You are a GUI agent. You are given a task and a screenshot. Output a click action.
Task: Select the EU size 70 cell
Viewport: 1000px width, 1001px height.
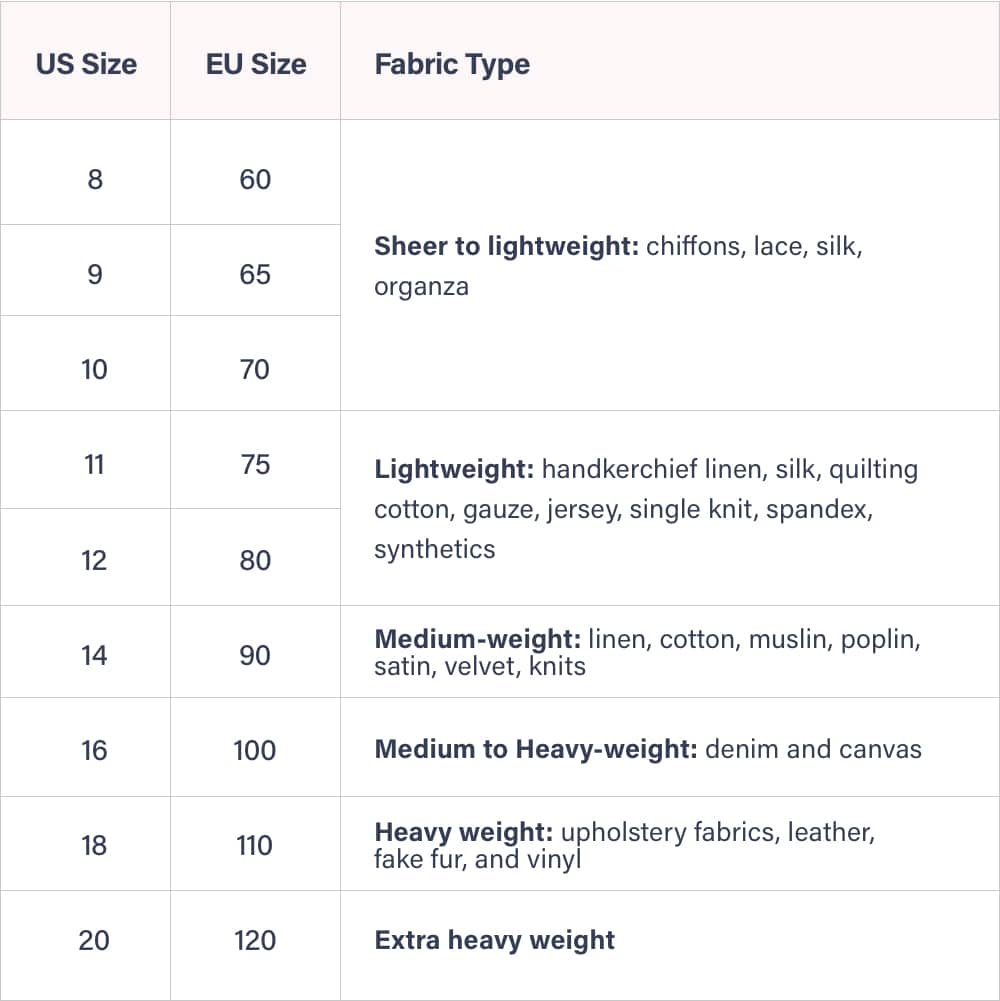255,369
